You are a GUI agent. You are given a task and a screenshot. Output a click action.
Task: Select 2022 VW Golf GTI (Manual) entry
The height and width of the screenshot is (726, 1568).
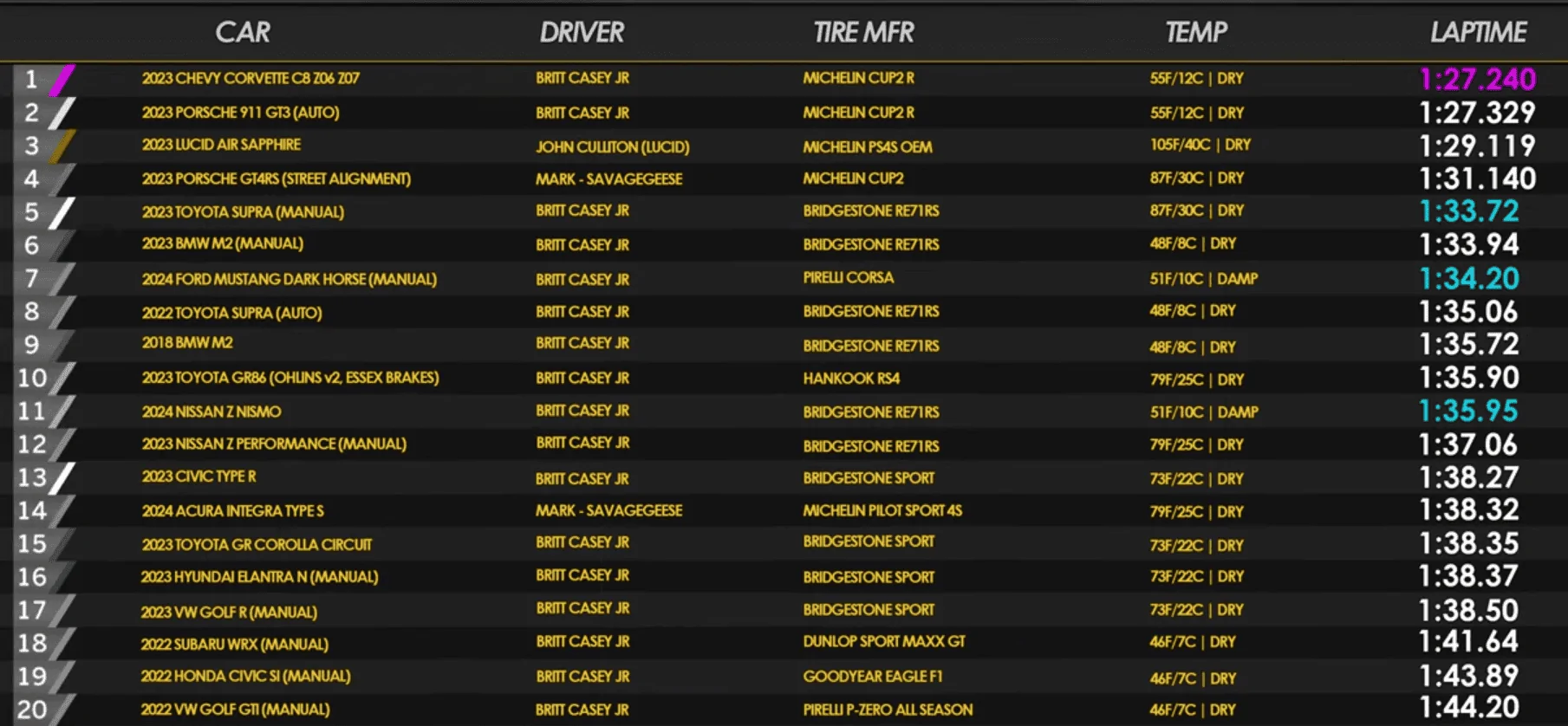point(235,710)
